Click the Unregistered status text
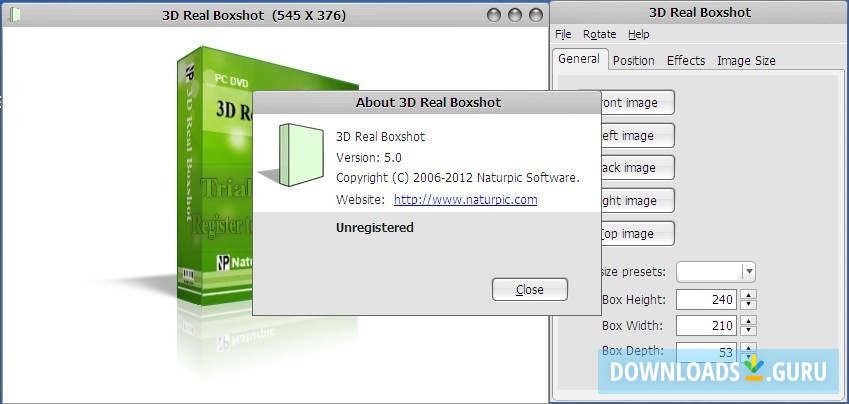The width and height of the screenshot is (849, 404). [375, 227]
